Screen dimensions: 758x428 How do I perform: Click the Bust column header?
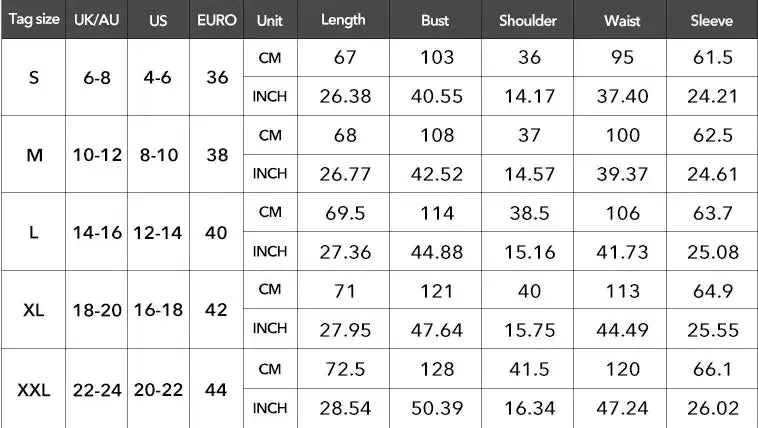tap(436, 20)
